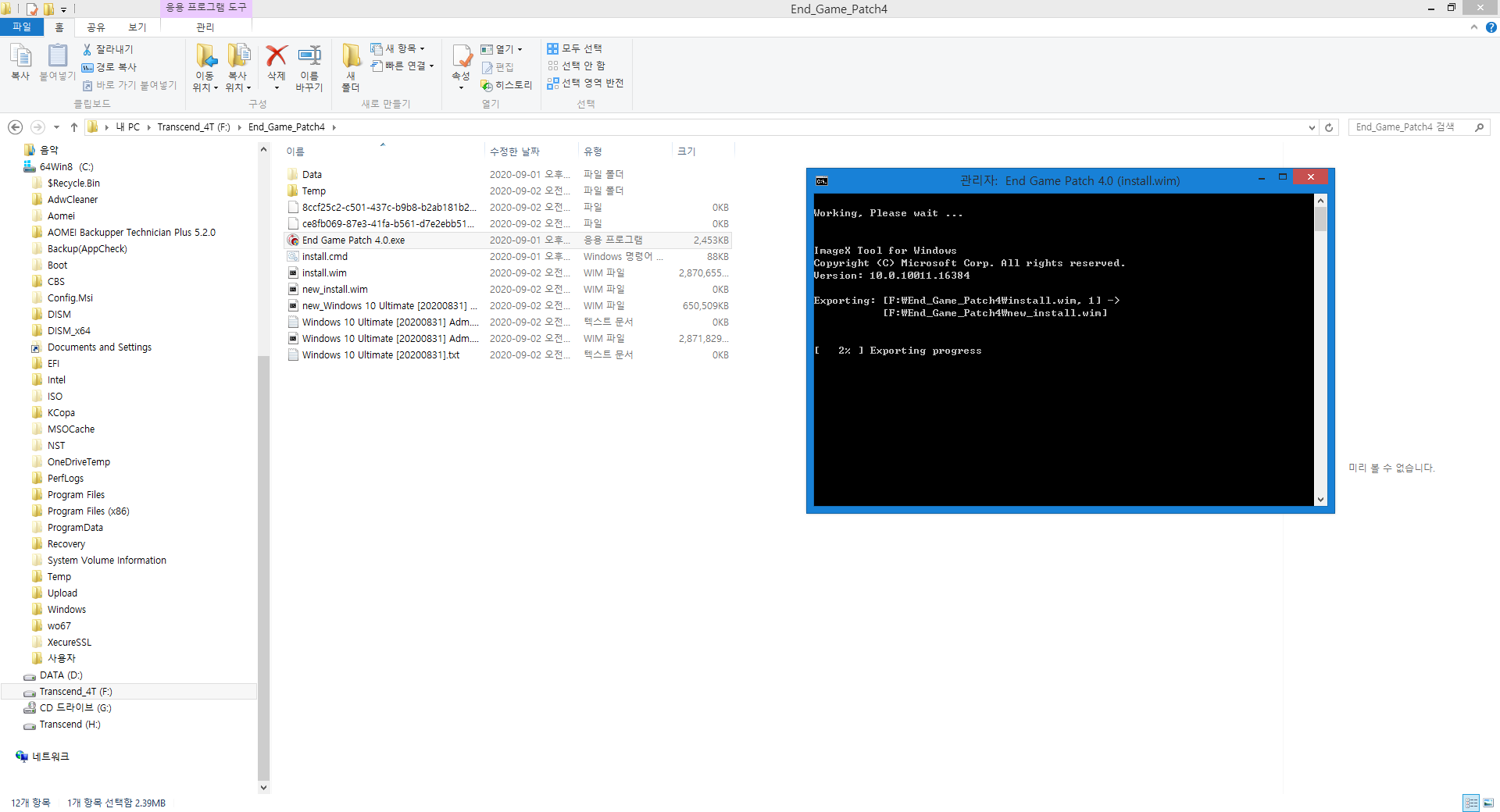The height and width of the screenshot is (812, 1500).
Task: Switch to the Manage (관리) tab
Action: [x=205, y=27]
